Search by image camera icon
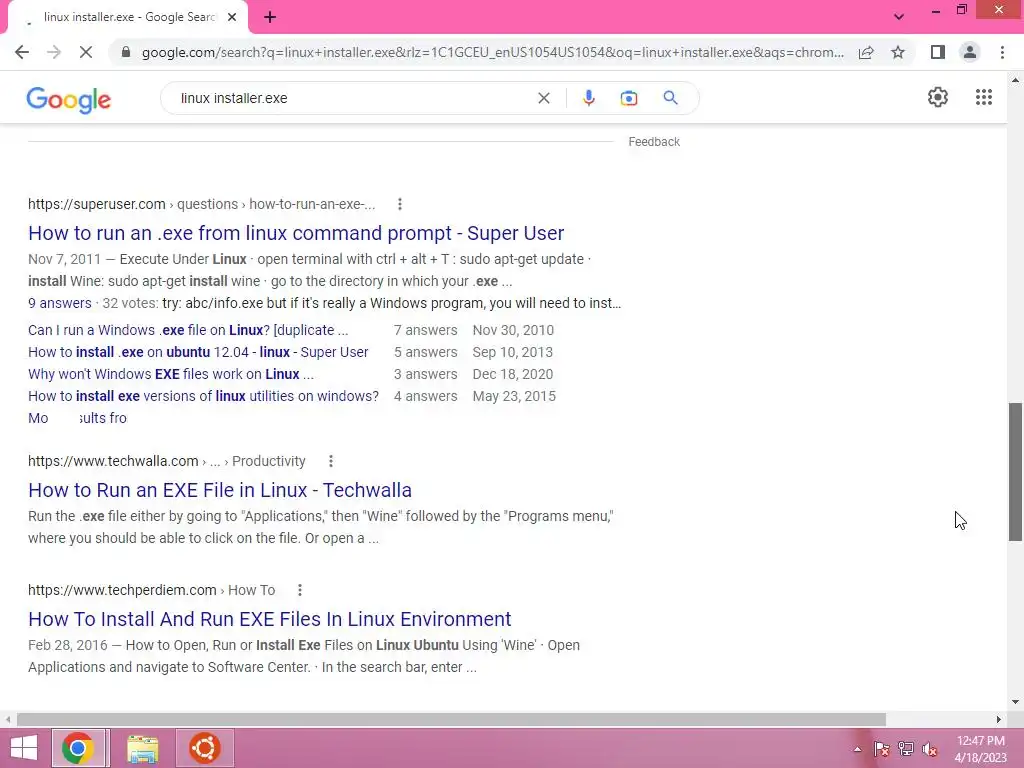 [x=628, y=98]
